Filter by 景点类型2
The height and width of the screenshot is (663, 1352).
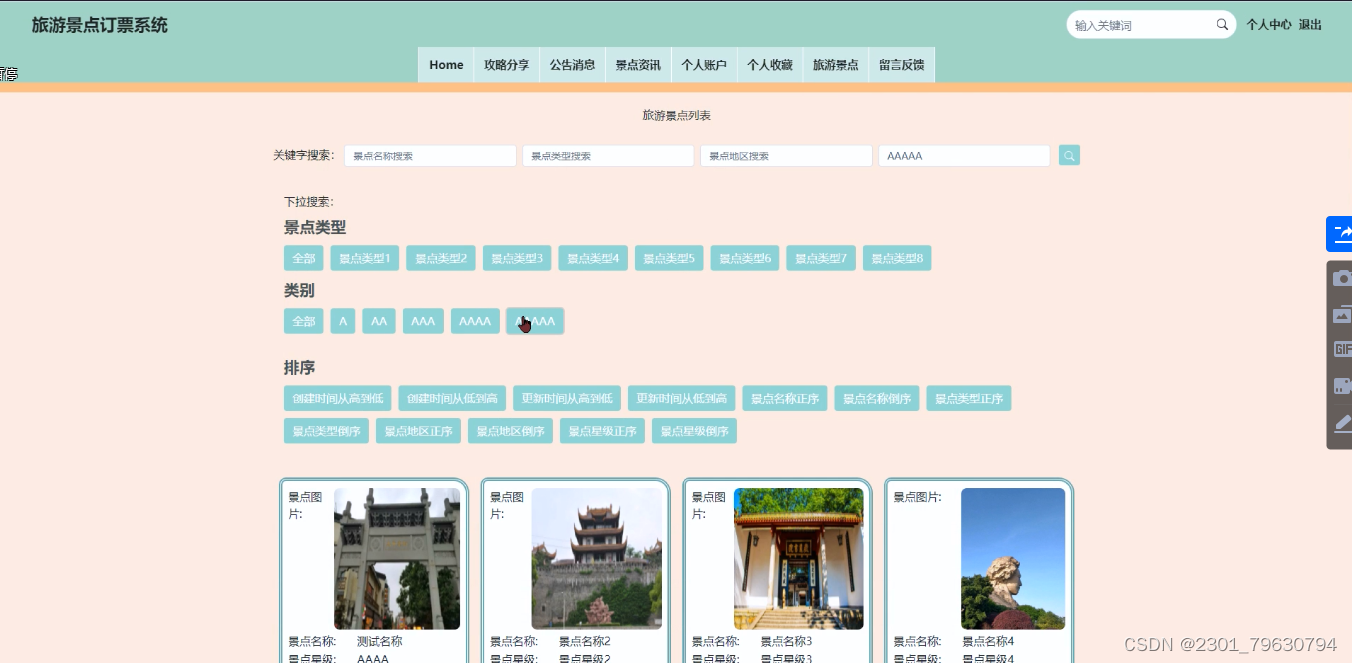[x=441, y=258]
